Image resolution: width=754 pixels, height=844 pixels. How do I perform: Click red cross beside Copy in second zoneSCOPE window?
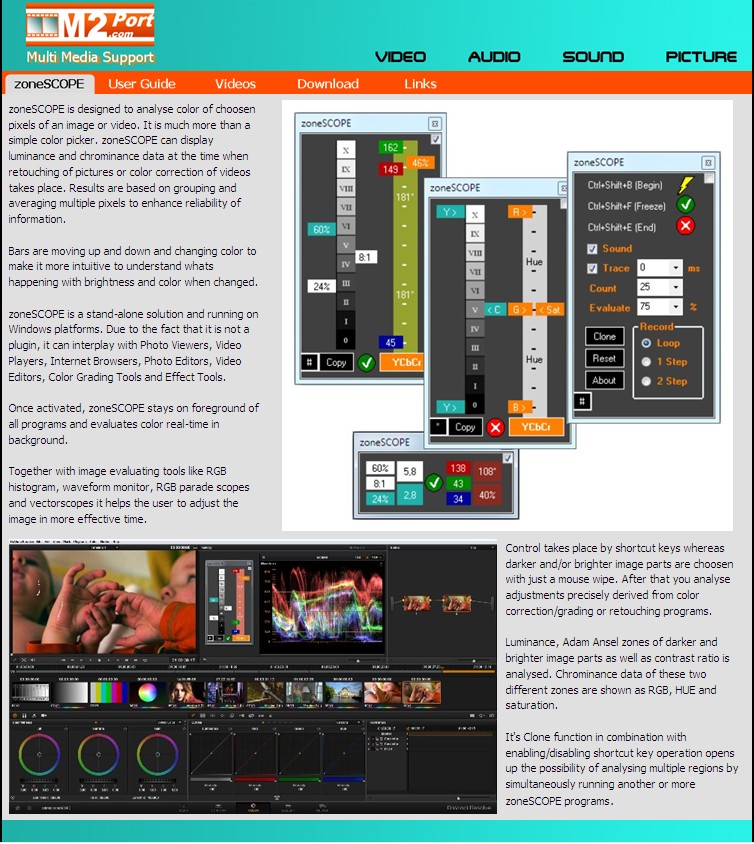pos(495,427)
